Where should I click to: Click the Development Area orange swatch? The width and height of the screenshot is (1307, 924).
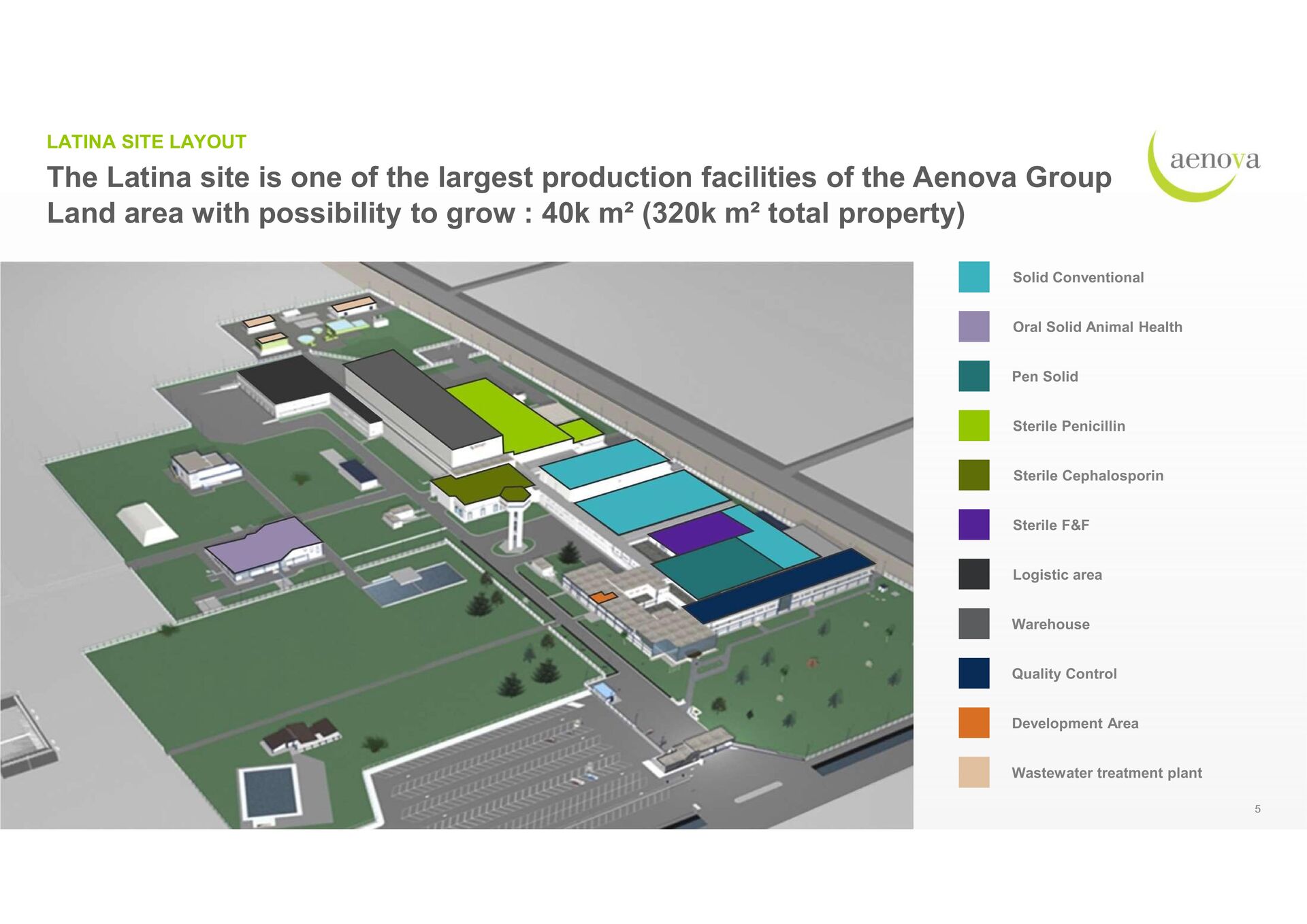(x=973, y=723)
